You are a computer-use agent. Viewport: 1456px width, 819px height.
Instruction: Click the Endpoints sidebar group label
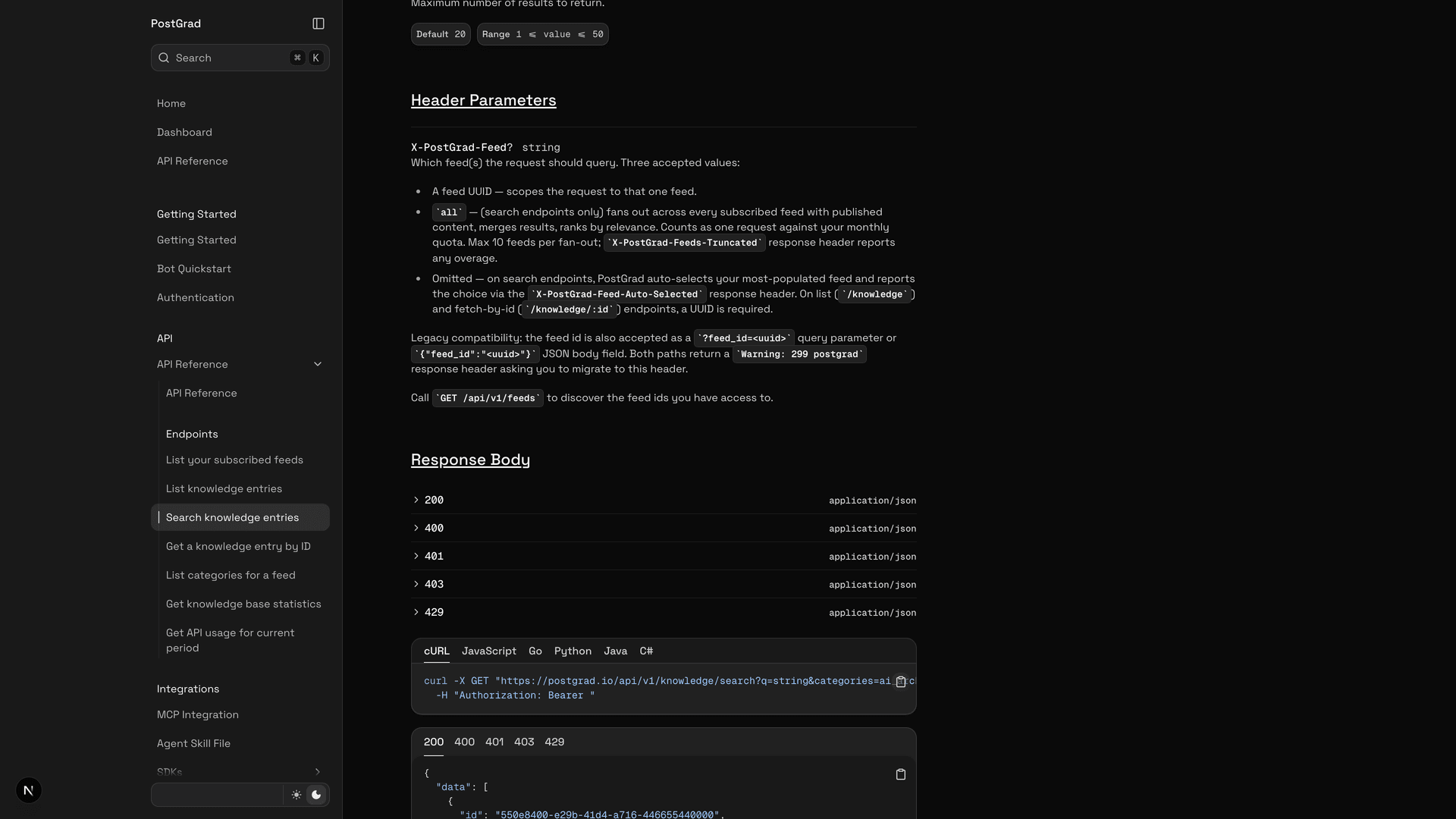coord(192,434)
